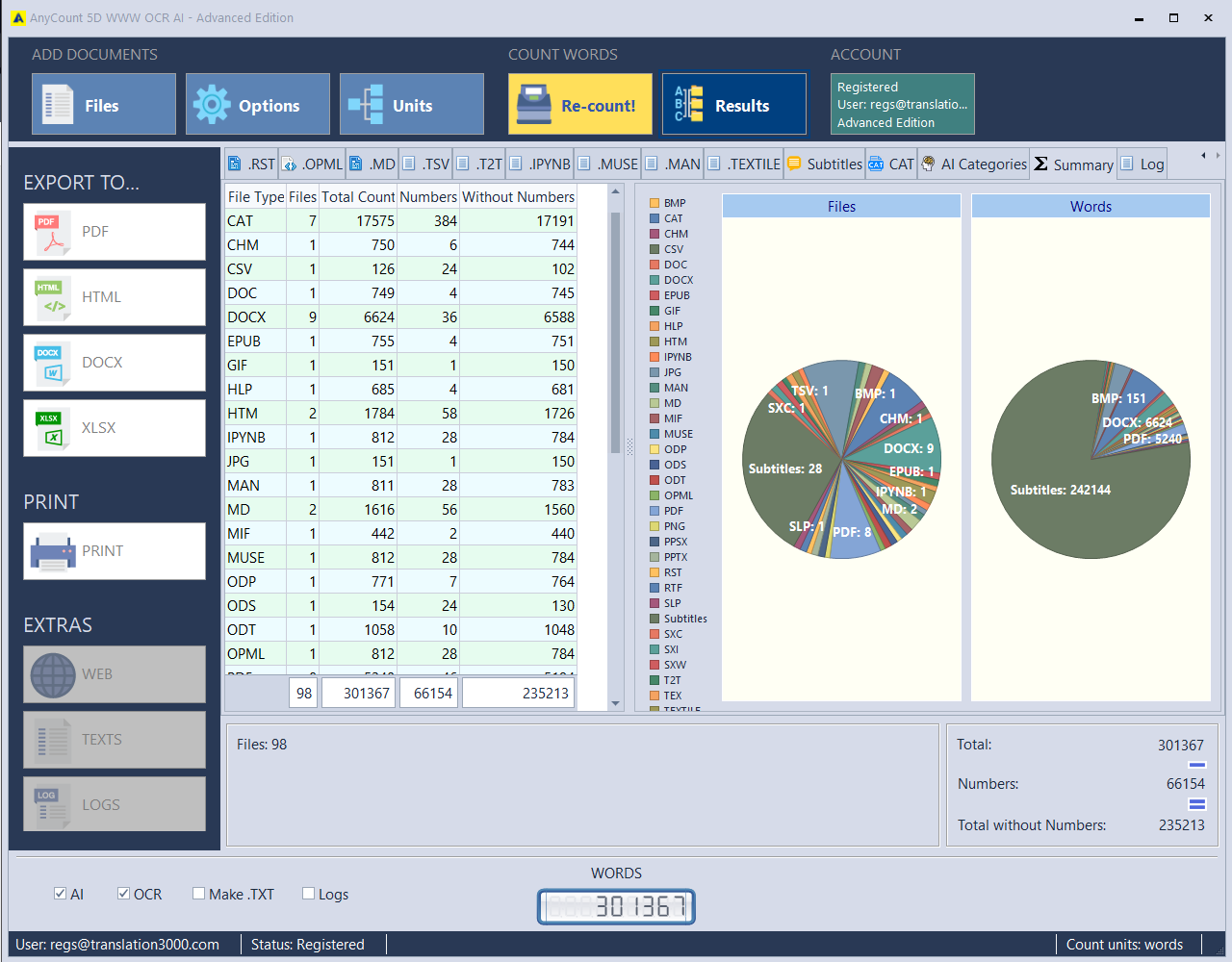
Task: Open the AI Categories tab
Action: coord(973,164)
